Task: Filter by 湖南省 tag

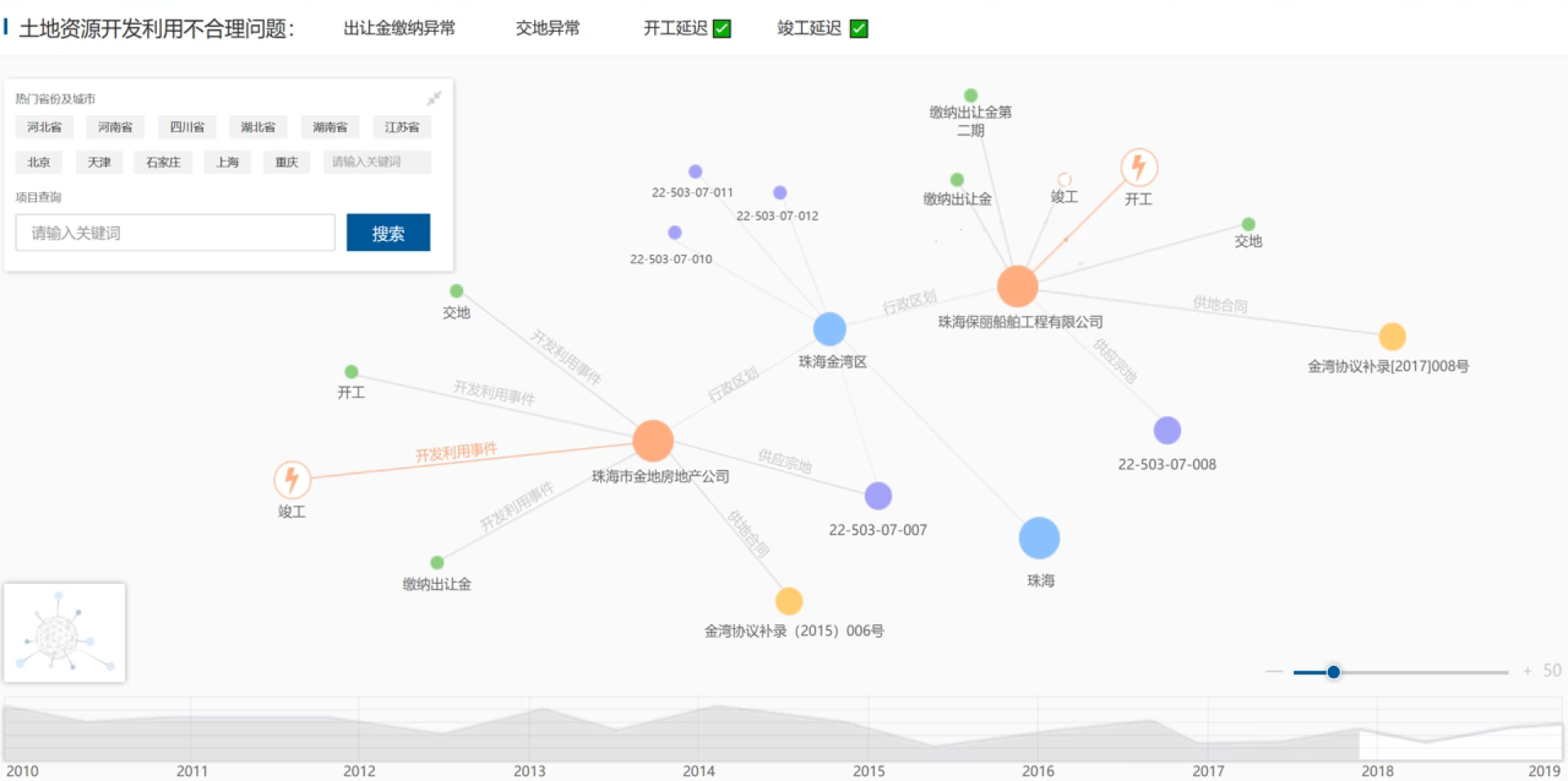Action: click(330, 127)
